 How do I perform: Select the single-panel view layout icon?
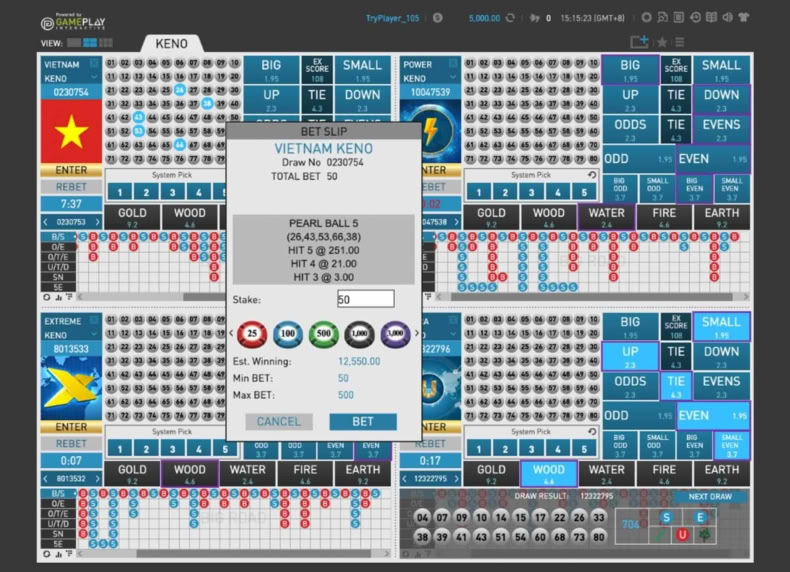[74, 43]
